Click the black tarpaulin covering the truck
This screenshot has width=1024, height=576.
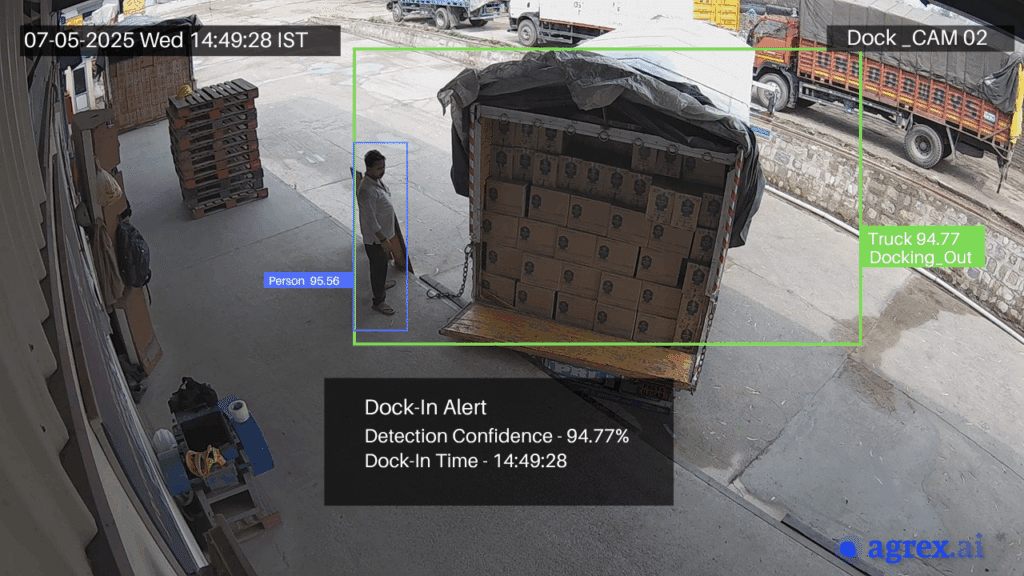coord(580,85)
